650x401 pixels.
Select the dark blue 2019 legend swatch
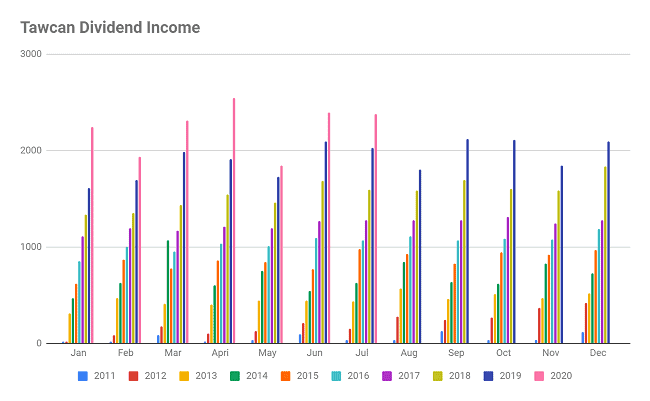pos(490,377)
